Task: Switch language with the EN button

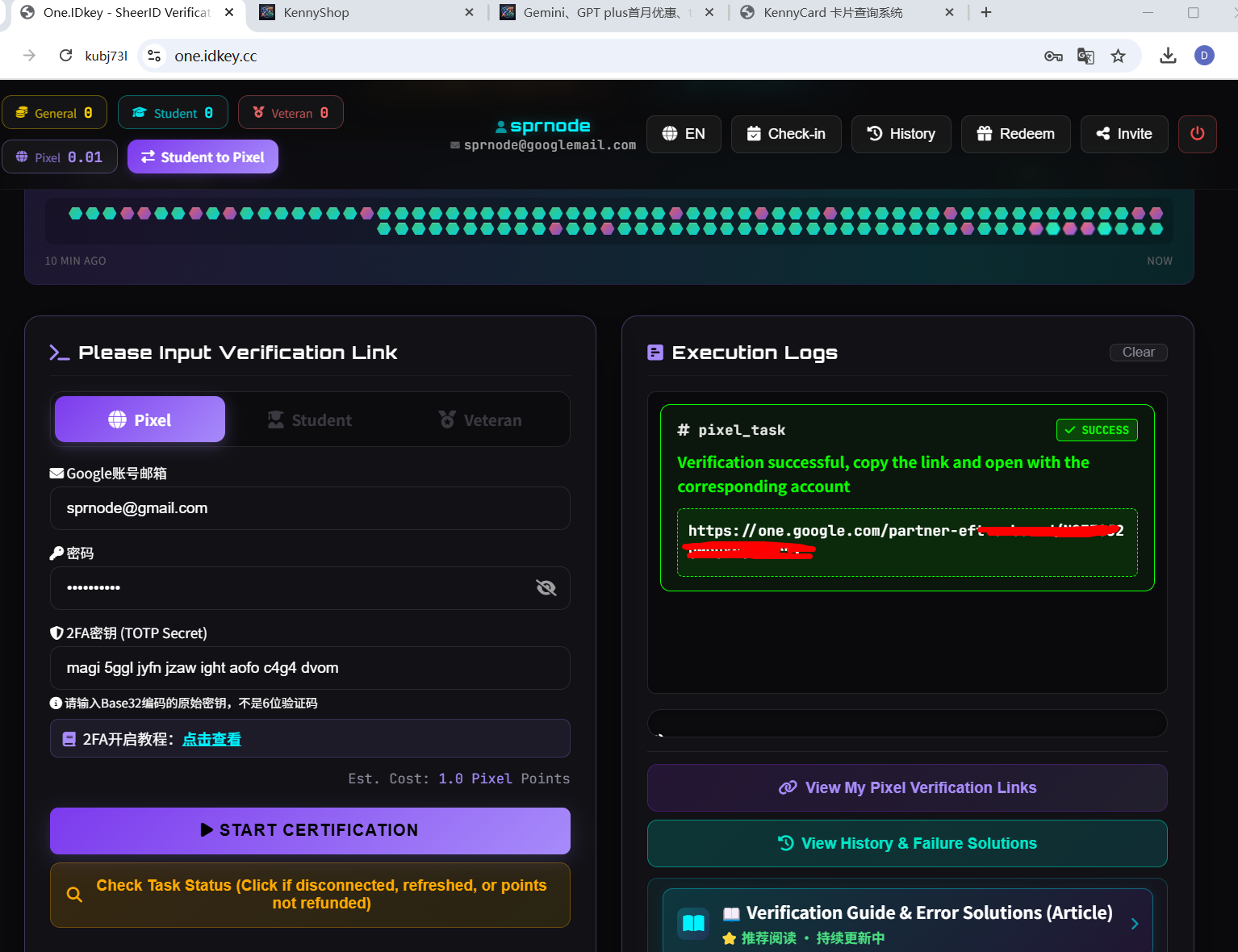Action: click(x=684, y=134)
